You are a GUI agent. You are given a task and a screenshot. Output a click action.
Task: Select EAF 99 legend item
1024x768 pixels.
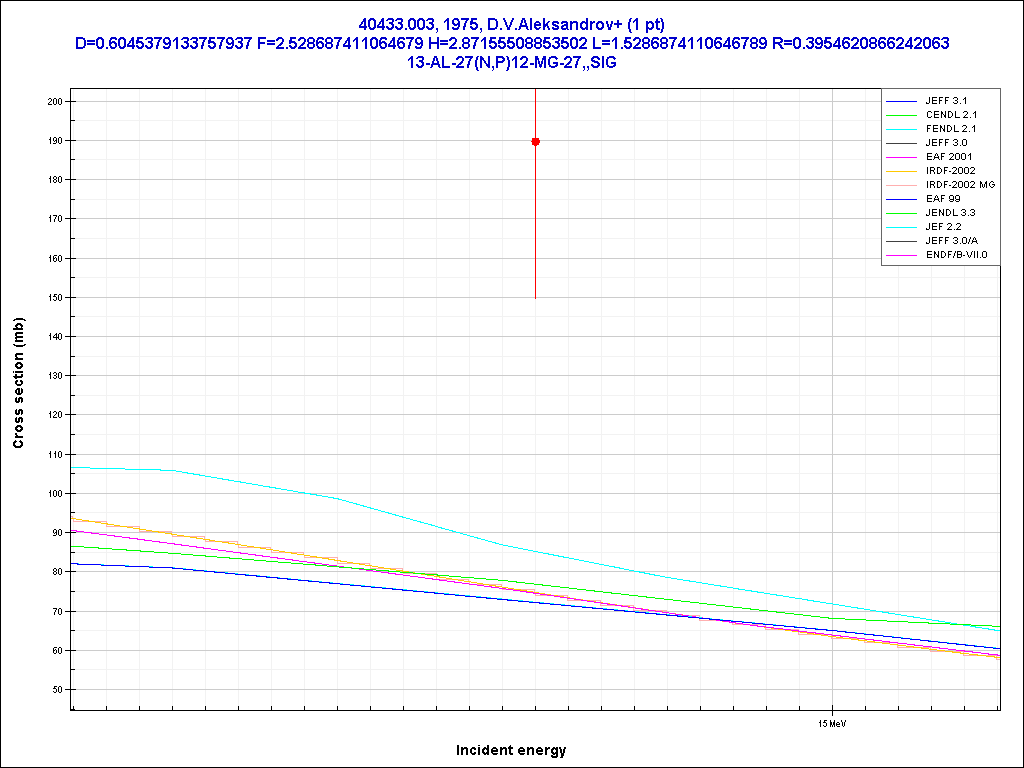(942, 199)
